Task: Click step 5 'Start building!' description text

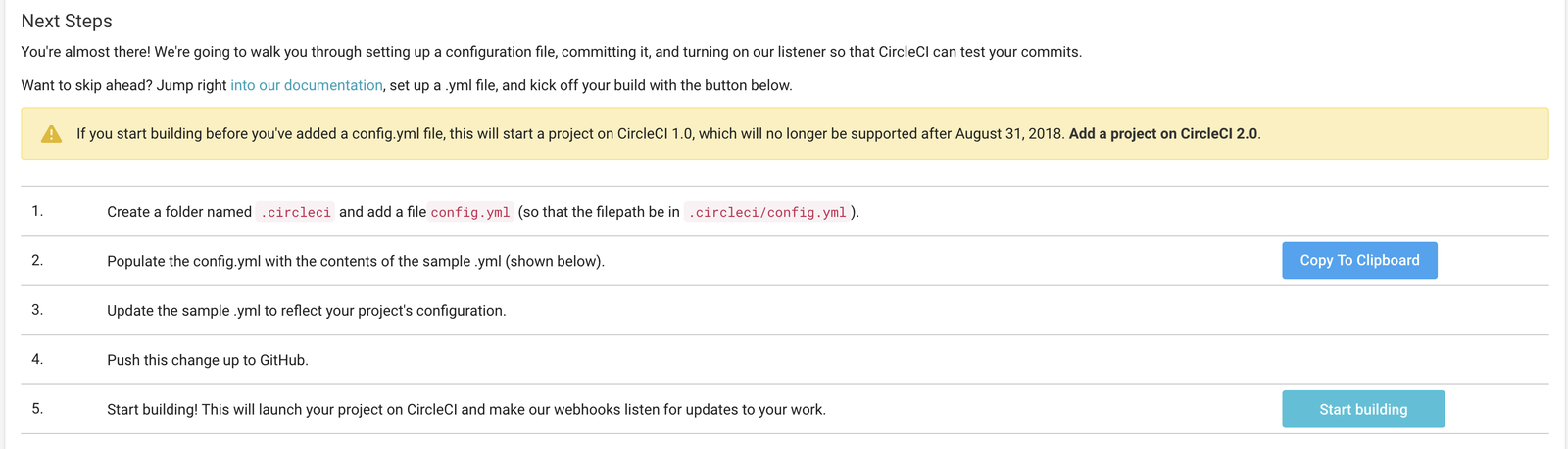Action: click(x=466, y=409)
